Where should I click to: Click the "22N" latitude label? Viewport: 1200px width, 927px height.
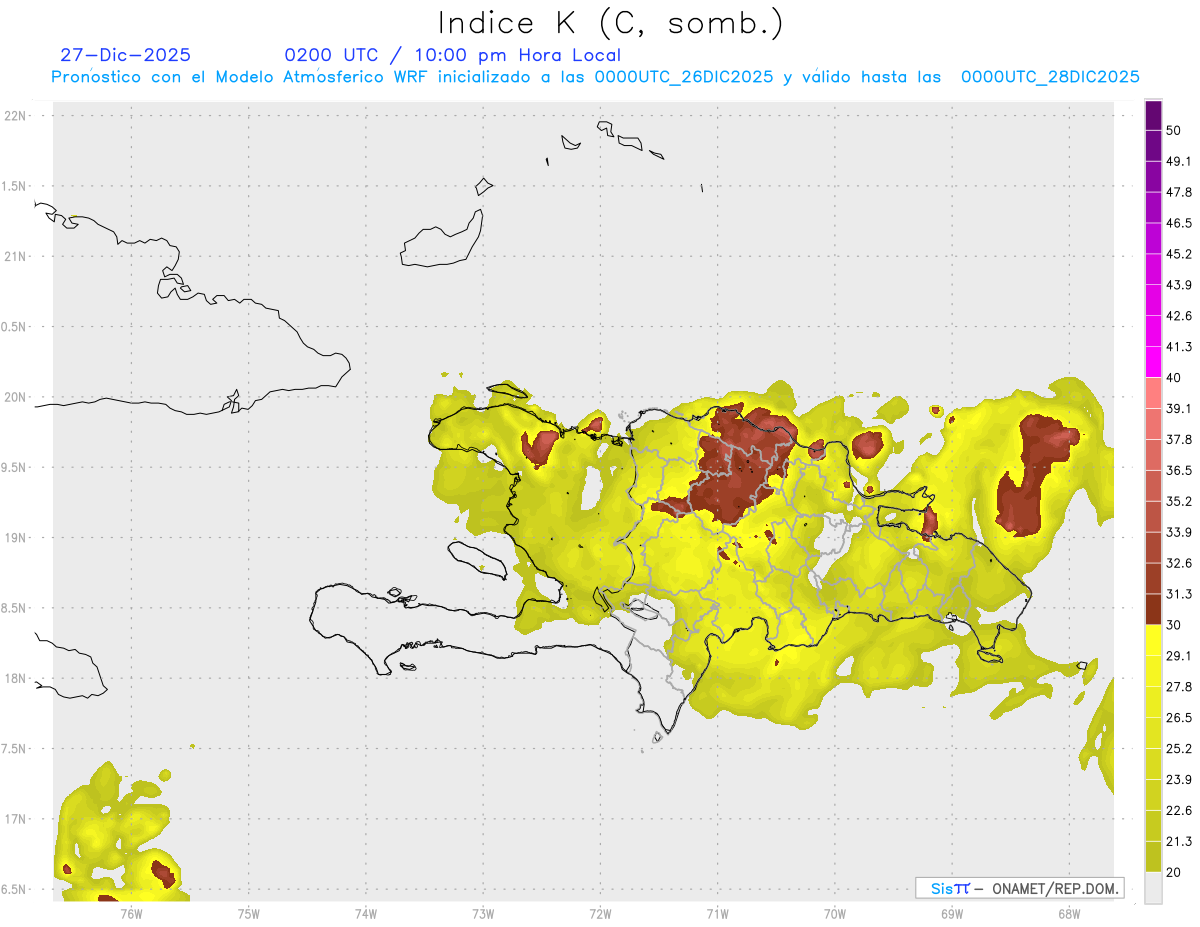(16, 116)
